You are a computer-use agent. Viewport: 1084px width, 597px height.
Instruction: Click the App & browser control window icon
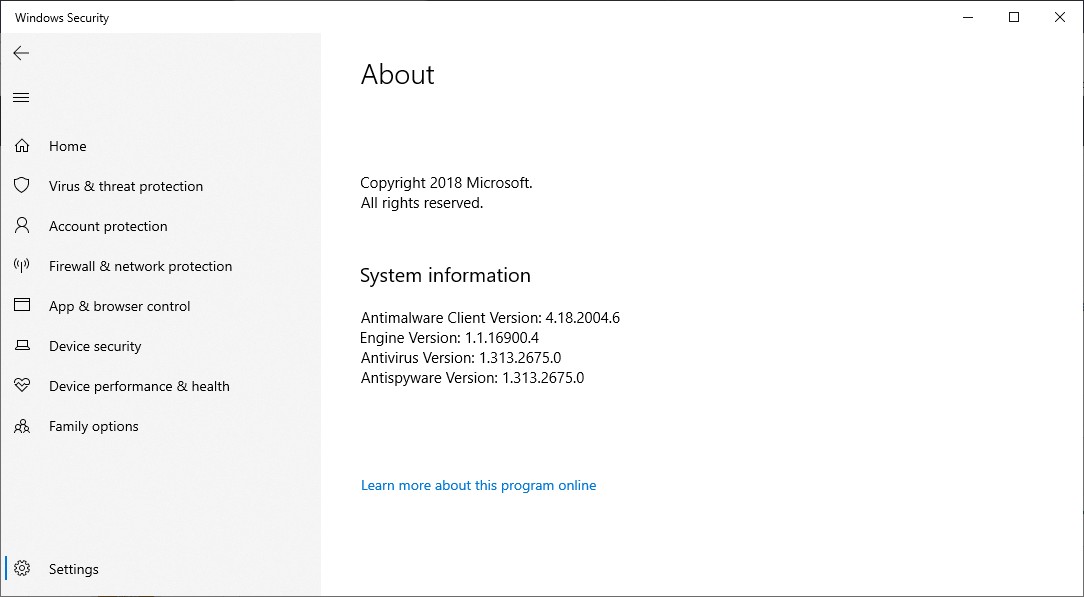point(22,306)
